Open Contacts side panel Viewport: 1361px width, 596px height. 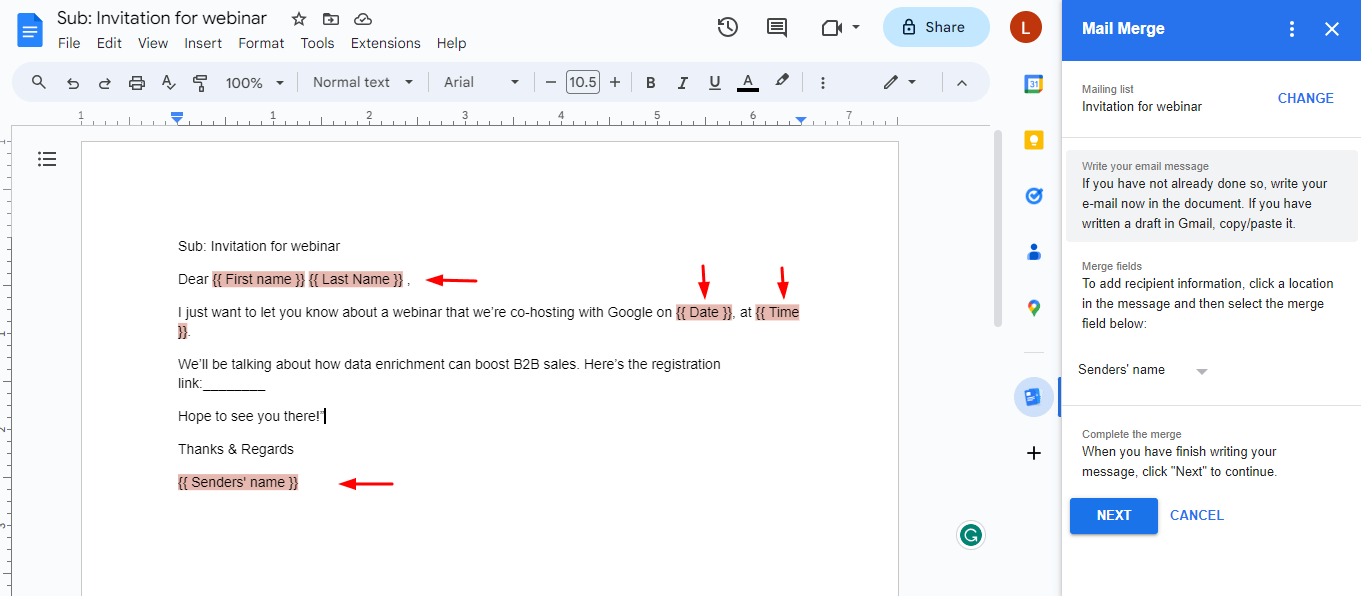coord(1033,252)
